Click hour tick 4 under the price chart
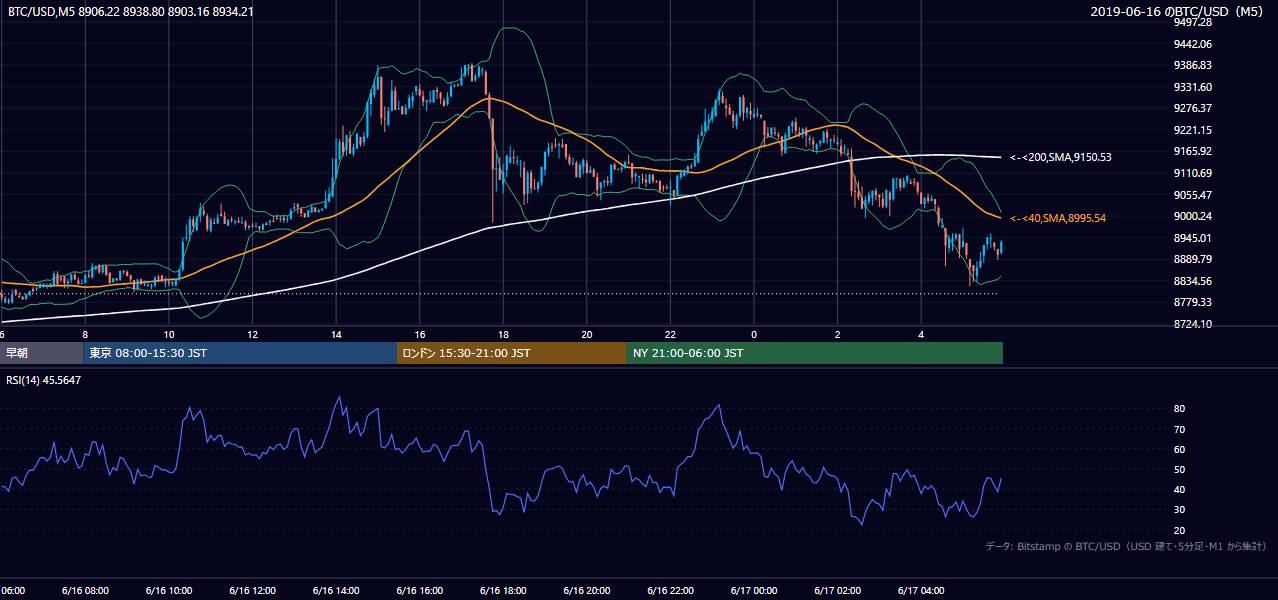The height and width of the screenshot is (600, 1278). [921, 334]
